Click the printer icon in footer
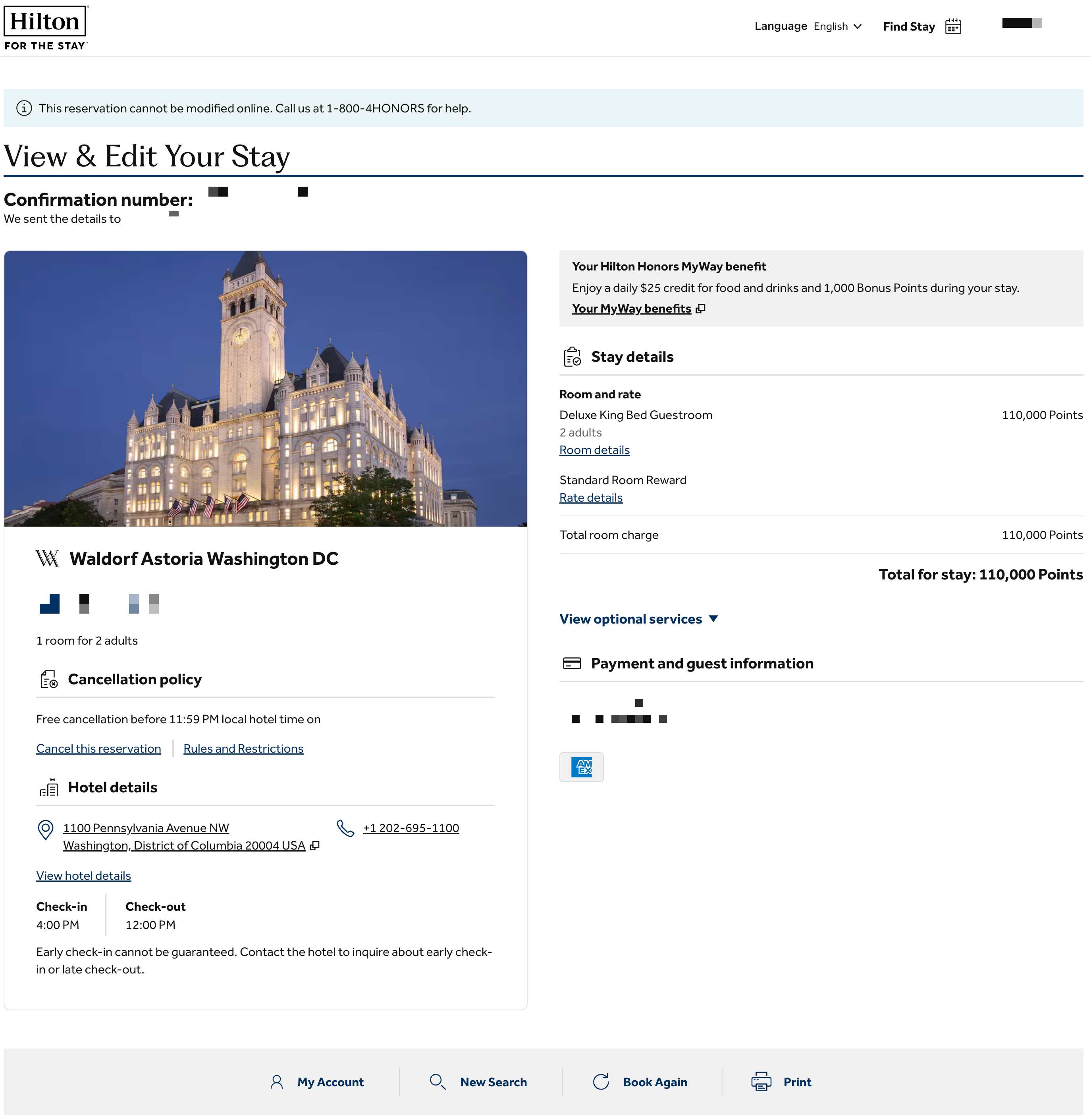1091x1120 pixels. pos(761,1081)
